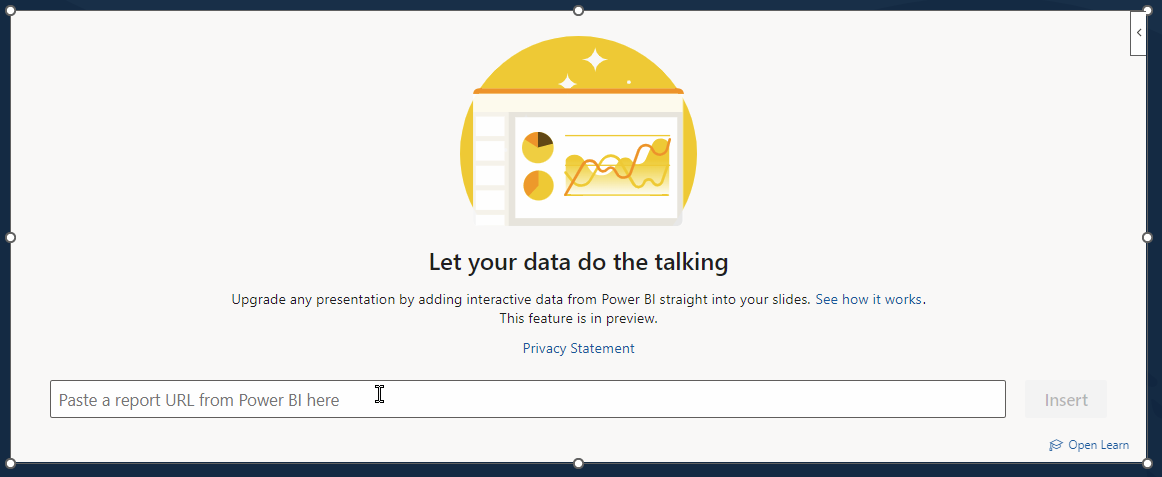
Task: Click the upper pie chart in the illustration
Action: click(537, 147)
